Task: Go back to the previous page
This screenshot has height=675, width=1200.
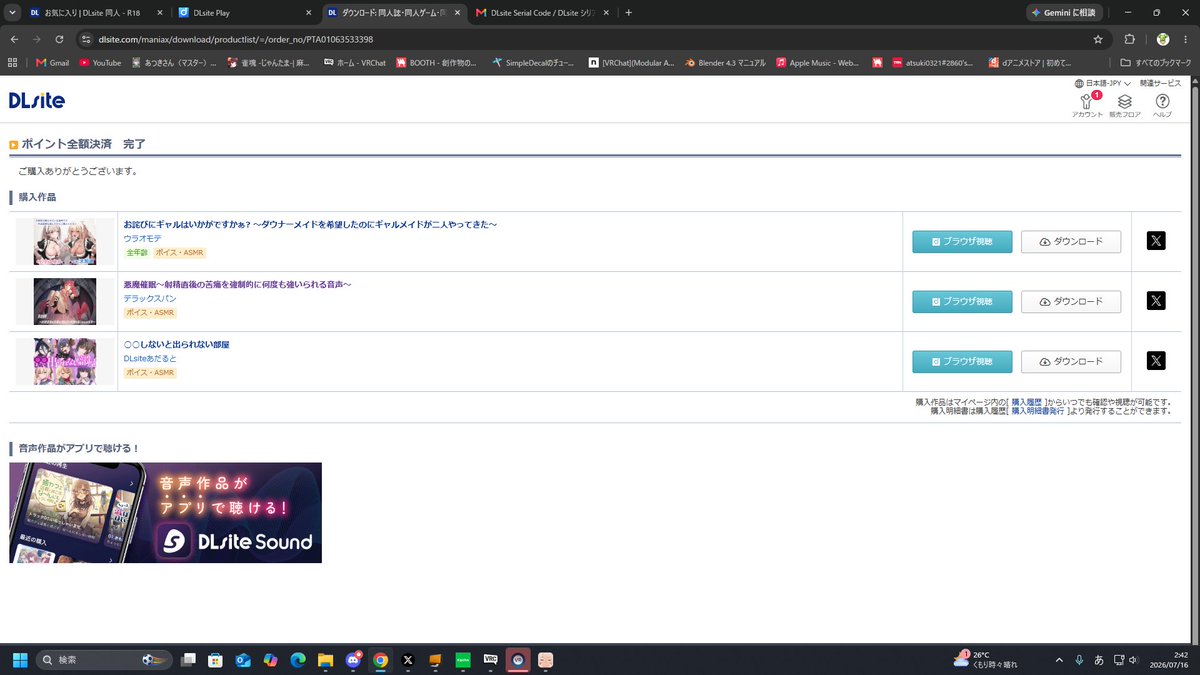Action: point(14,39)
